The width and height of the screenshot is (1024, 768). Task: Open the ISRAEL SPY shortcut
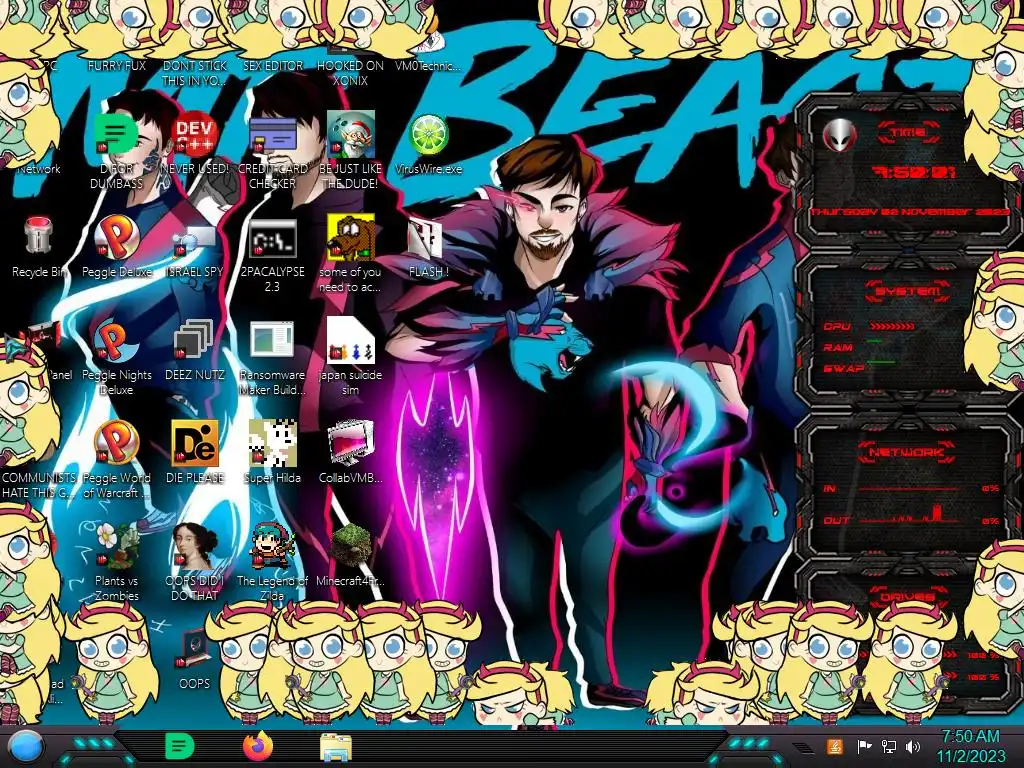tap(195, 239)
